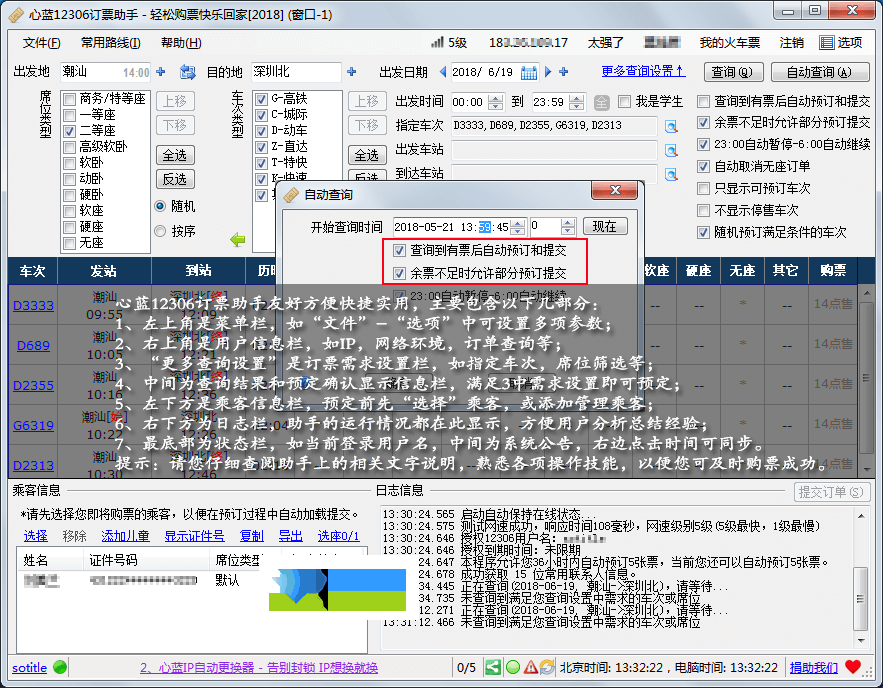Adjust departure start time 00:00 spinner

[x=495, y=102]
